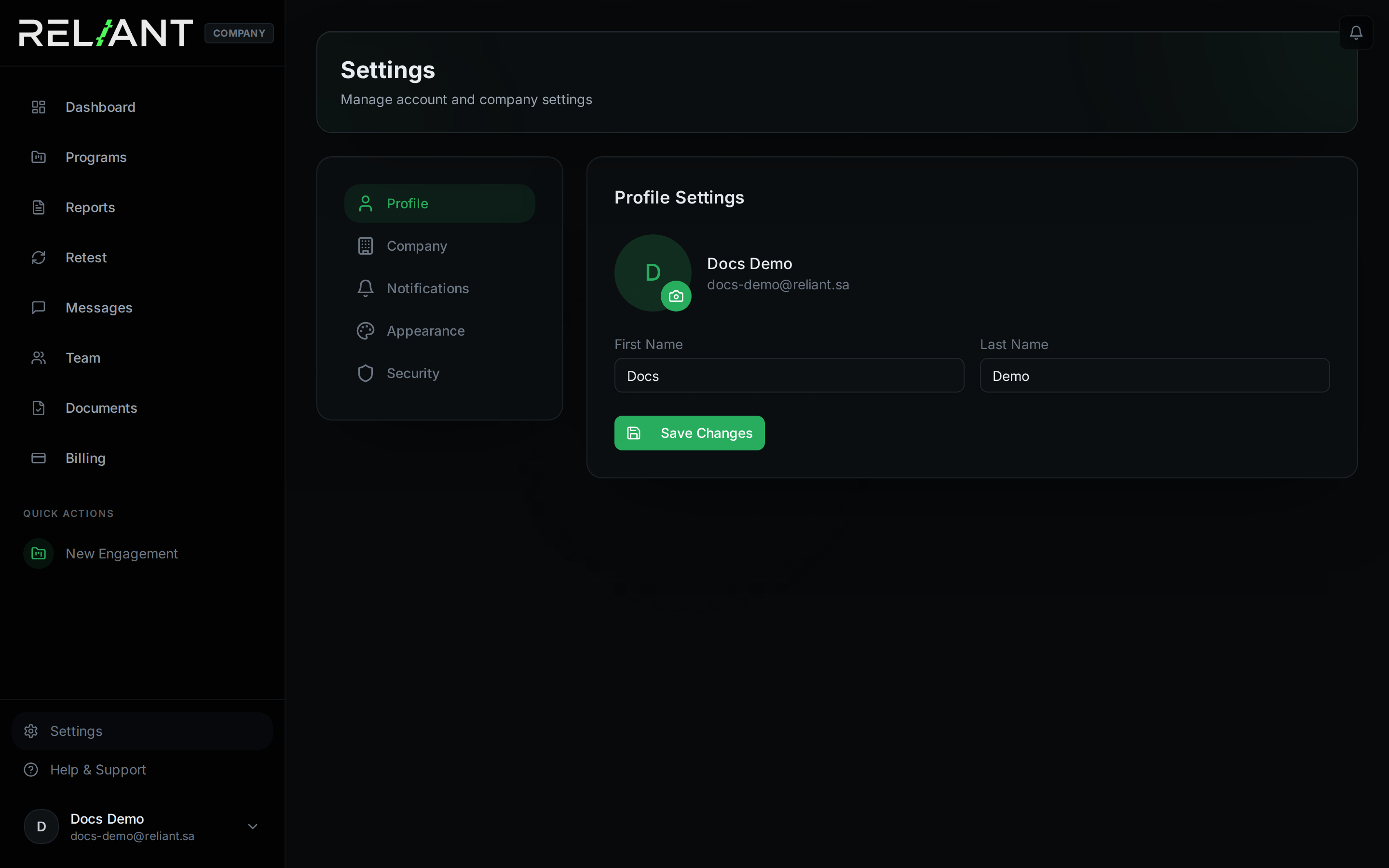The height and width of the screenshot is (868, 1389).
Task: Click the New Engagement green icon
Action: click(39, 554)
